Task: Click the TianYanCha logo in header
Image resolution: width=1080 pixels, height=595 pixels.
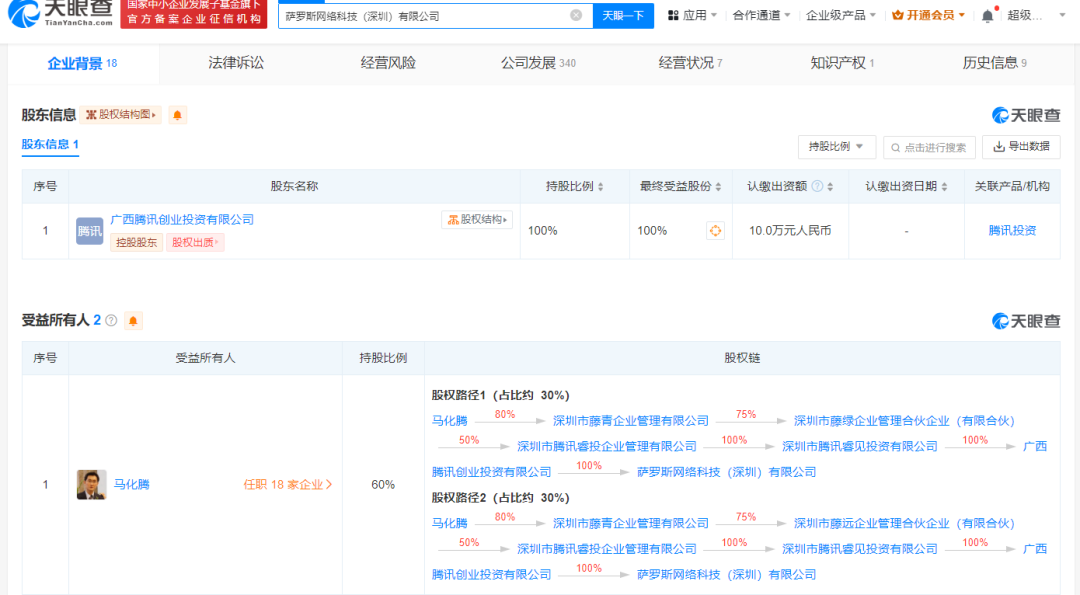Action: [58, 14]
